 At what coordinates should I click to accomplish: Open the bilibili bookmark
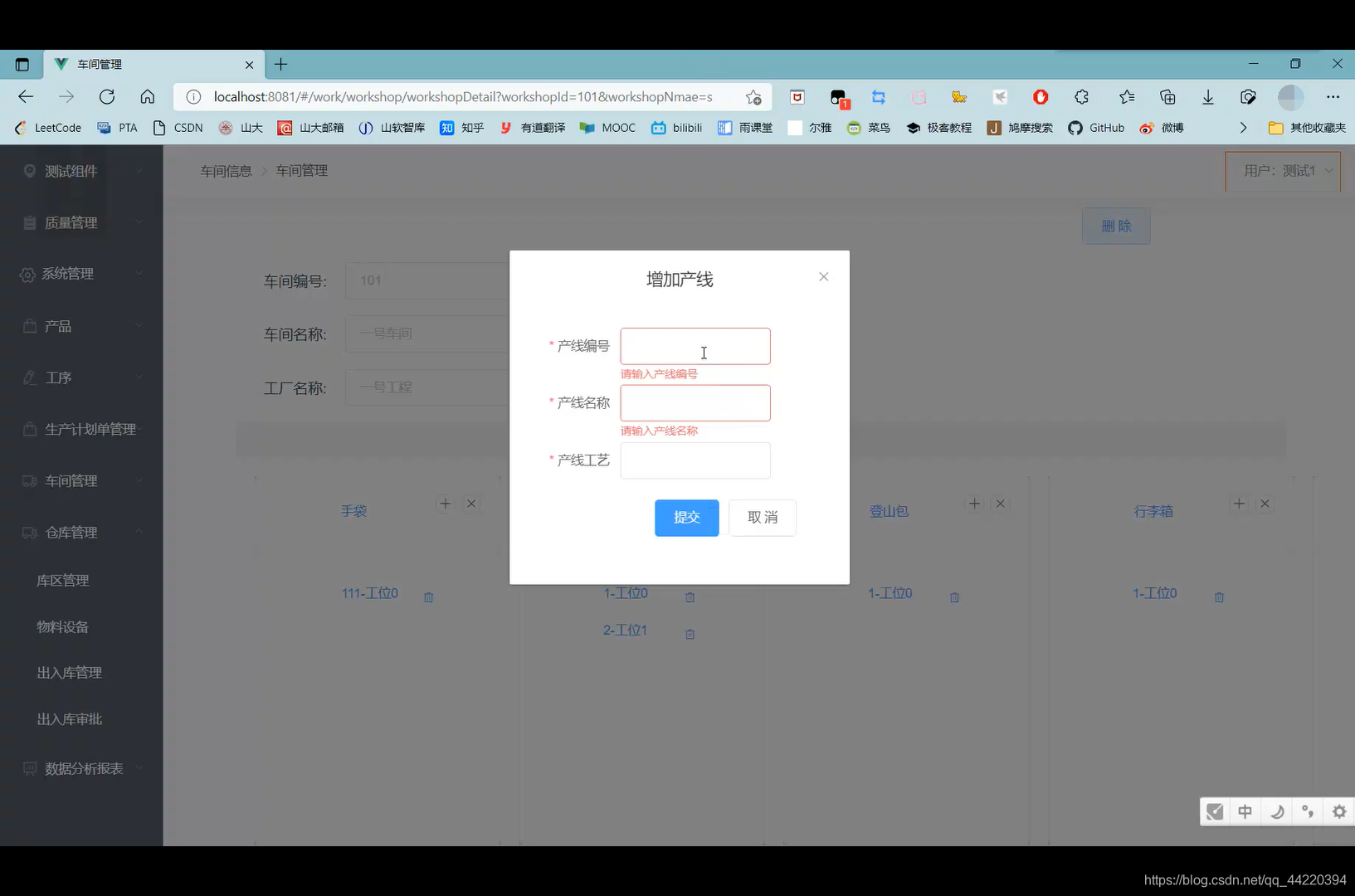click(677, 128)
